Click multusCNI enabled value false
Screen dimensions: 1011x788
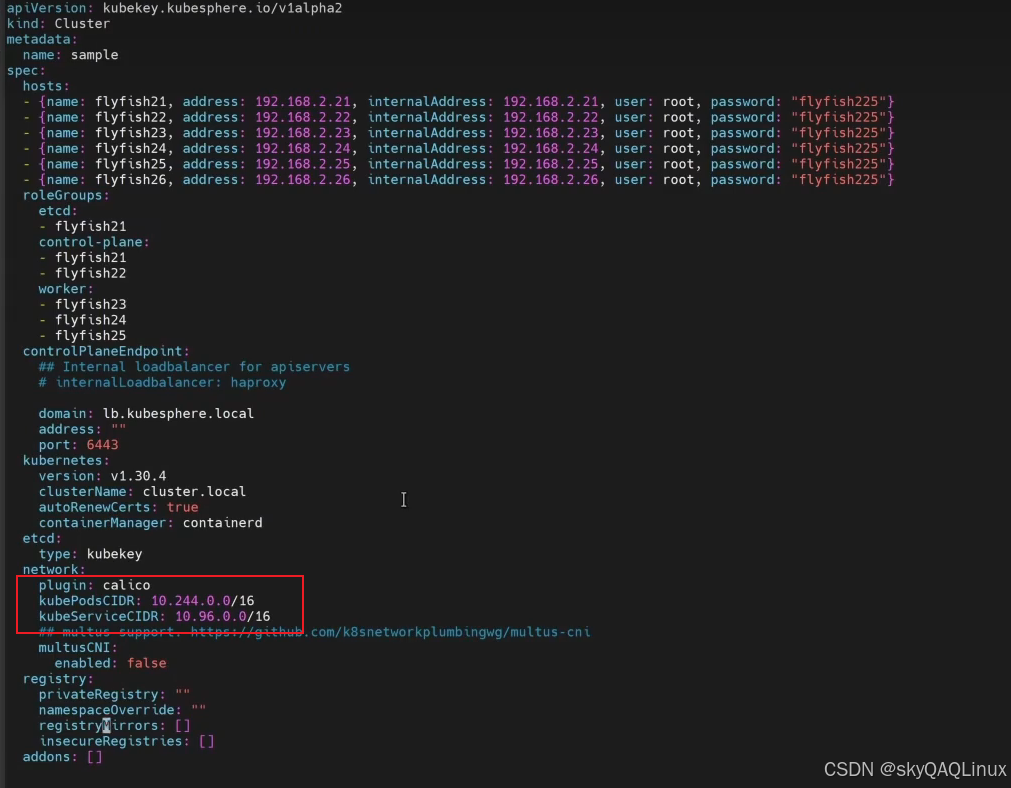tap(146, 663)
